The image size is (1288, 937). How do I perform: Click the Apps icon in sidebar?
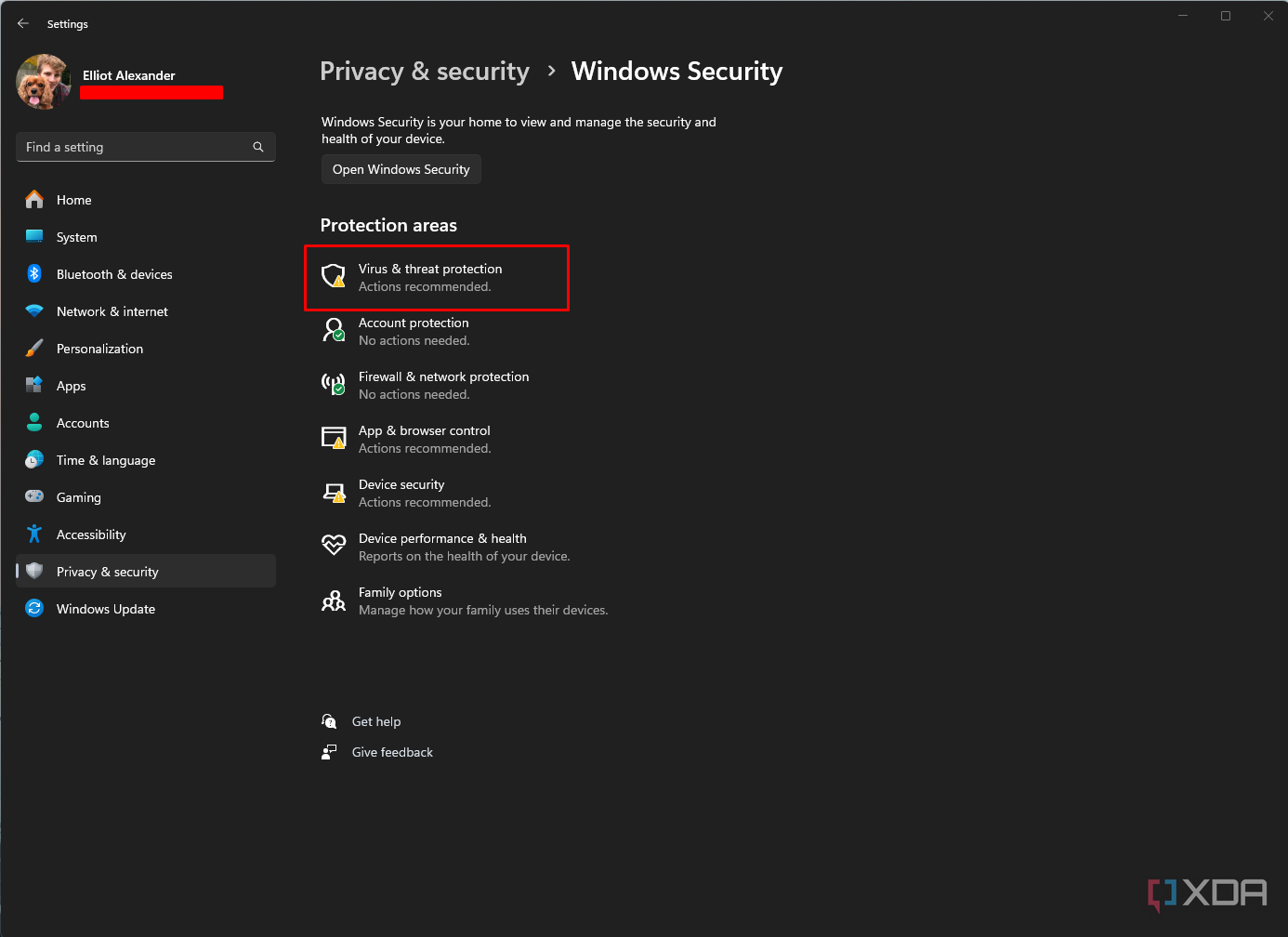pos(34,386)
